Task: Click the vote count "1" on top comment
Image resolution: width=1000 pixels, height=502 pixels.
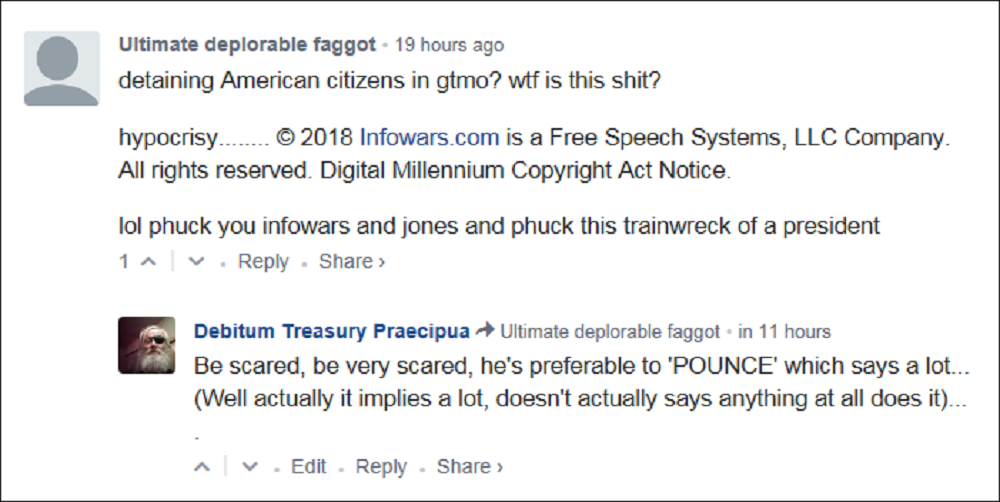Action: pos(124,262)
